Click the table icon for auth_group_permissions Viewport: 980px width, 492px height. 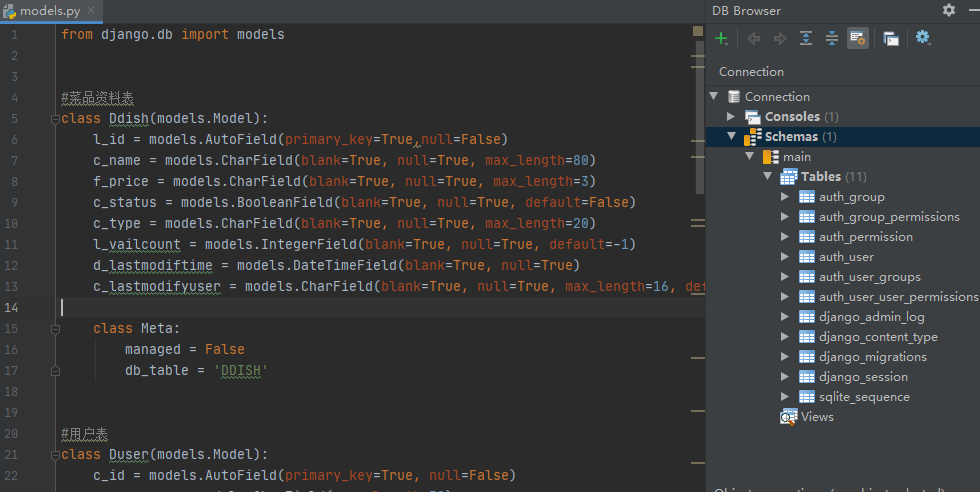(x=807, y=217)
